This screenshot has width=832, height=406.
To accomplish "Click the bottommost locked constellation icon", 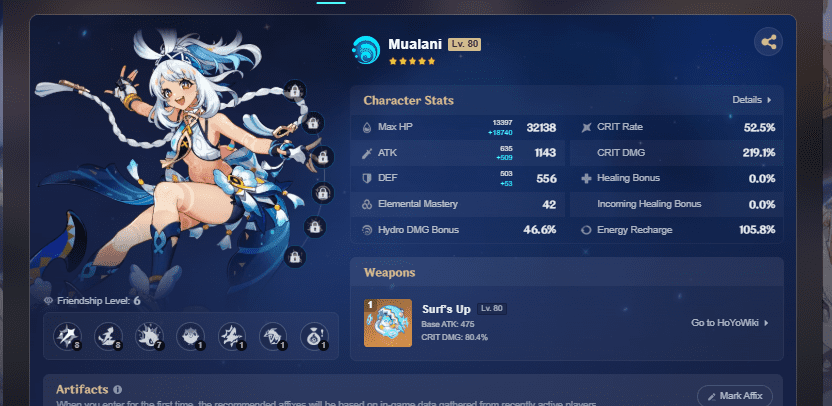I will (x=294, y=257).
